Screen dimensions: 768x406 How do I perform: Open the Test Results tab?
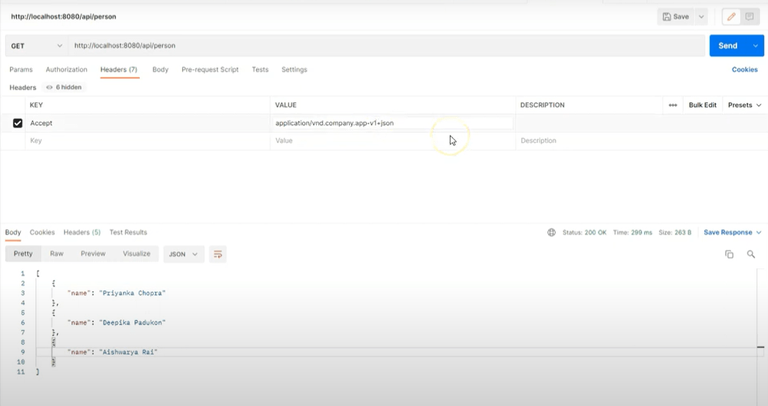[128, 232]
